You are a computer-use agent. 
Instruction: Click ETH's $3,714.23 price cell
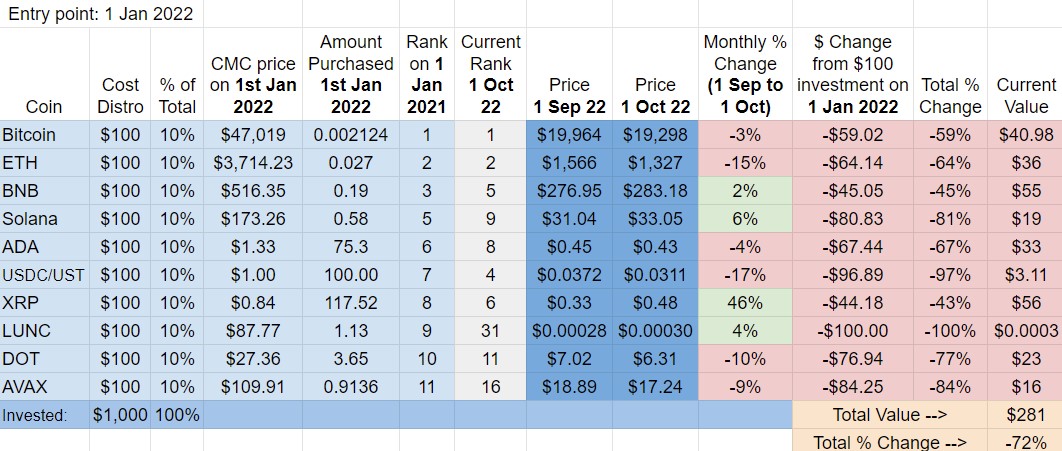(253, 163)
